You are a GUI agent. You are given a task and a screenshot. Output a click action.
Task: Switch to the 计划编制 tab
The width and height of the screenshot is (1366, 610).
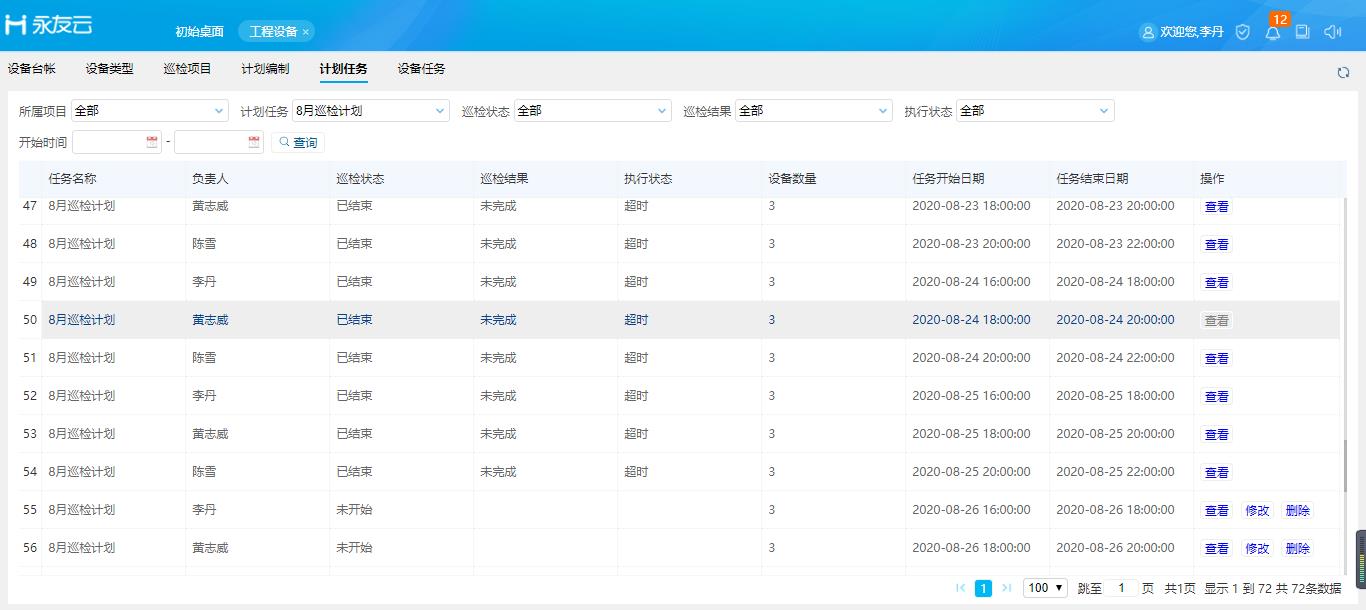(265, 69)
